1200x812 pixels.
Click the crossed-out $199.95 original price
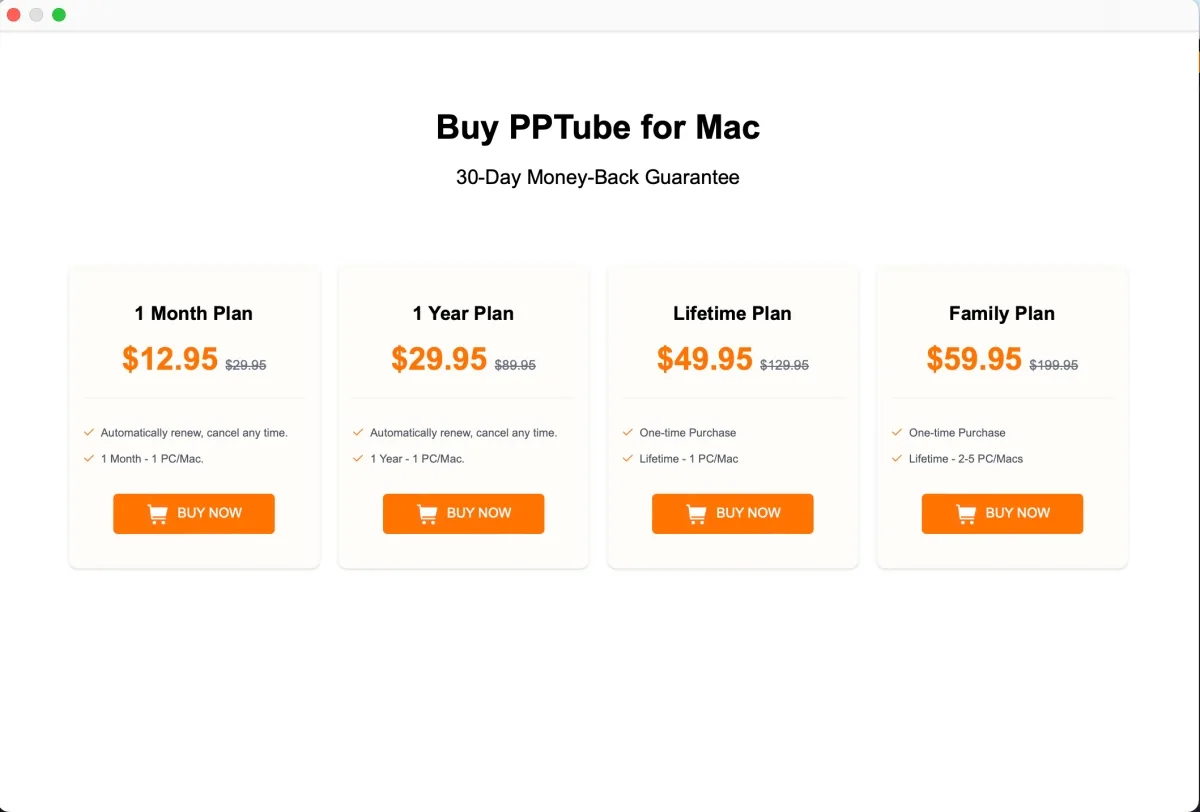click(1053, 366)
